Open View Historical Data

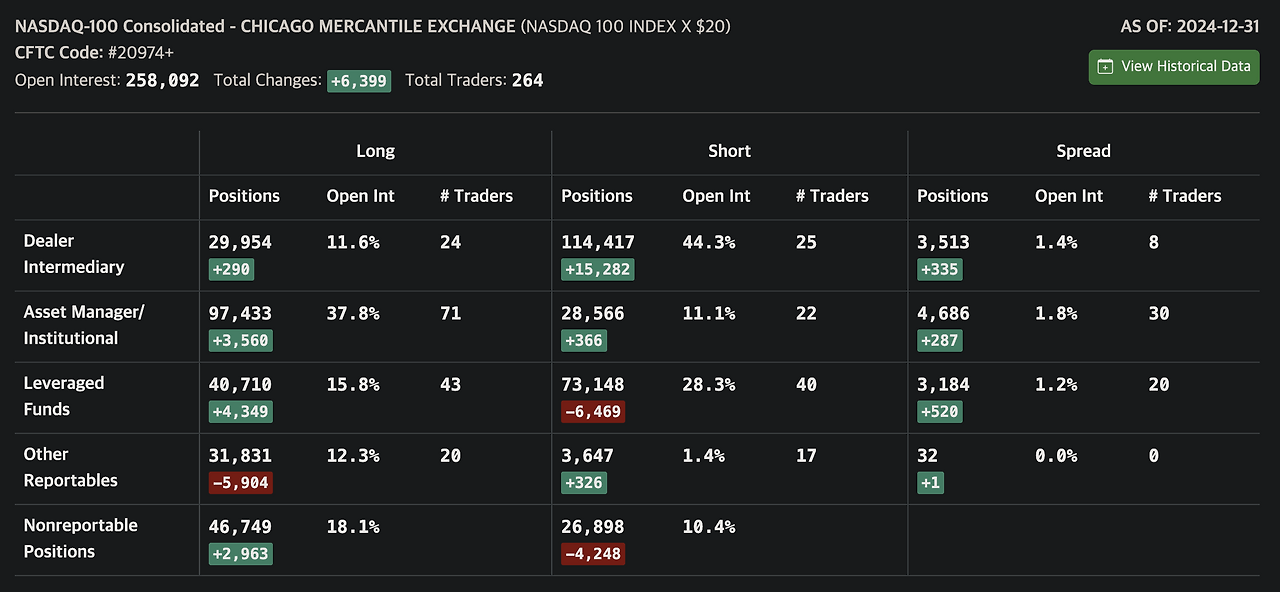1174,67
